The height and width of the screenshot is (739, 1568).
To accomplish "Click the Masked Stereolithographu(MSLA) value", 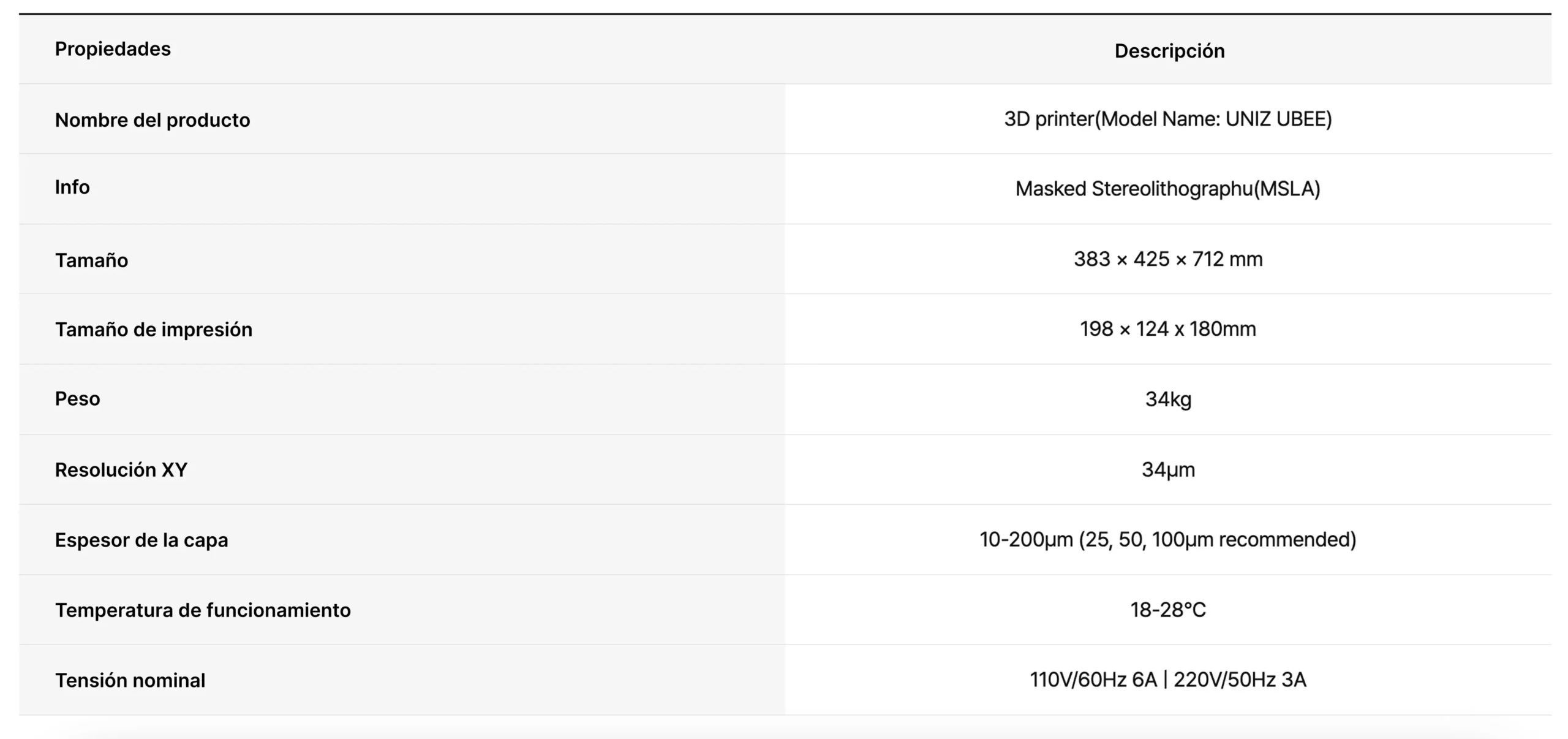I will pyautogui.click(x=1167, y=189).
